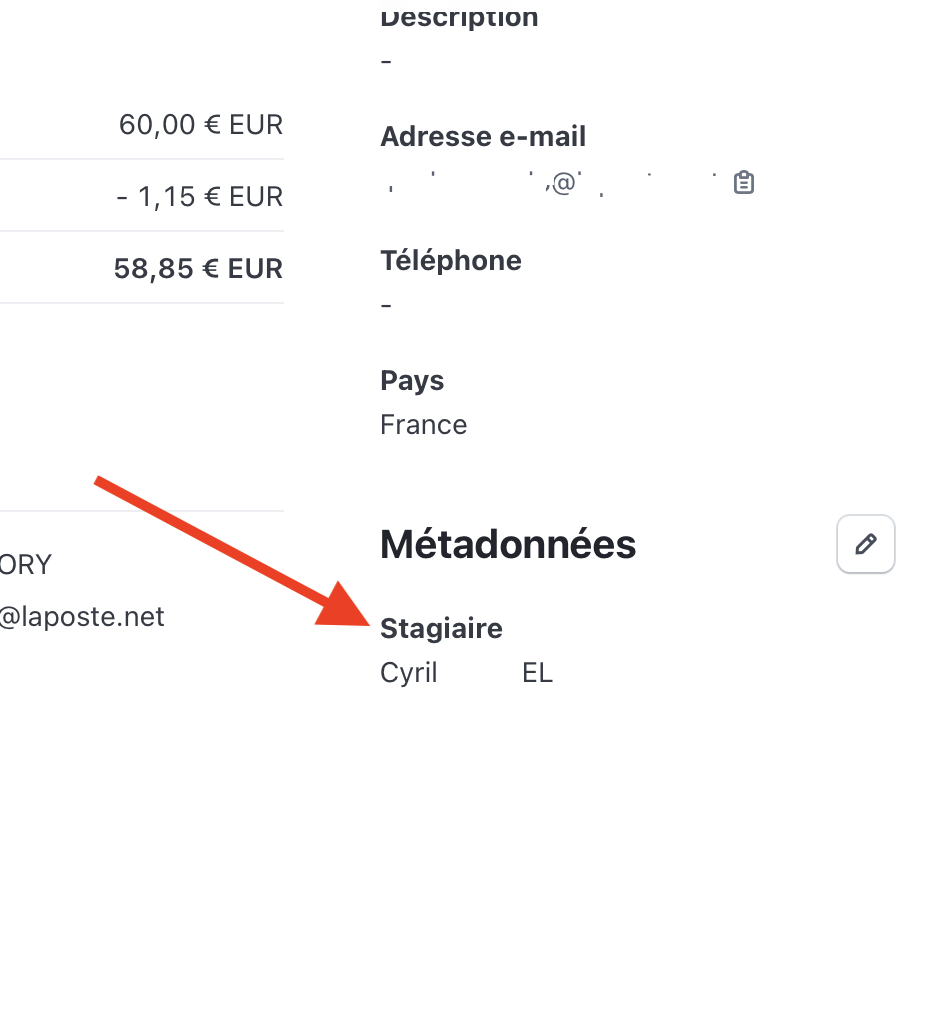Click the dash under Téléphone
Screen dimensions: 928x1020
[386, 305]
